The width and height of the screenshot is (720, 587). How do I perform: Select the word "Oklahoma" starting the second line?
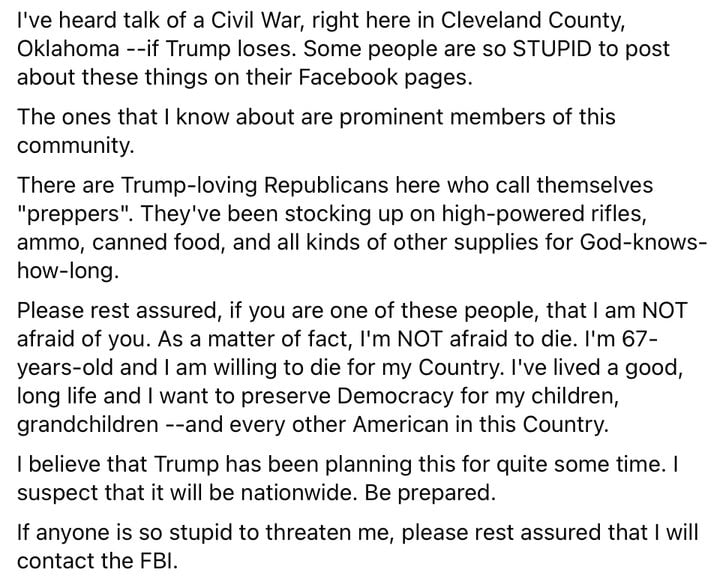tap(68, 49)
